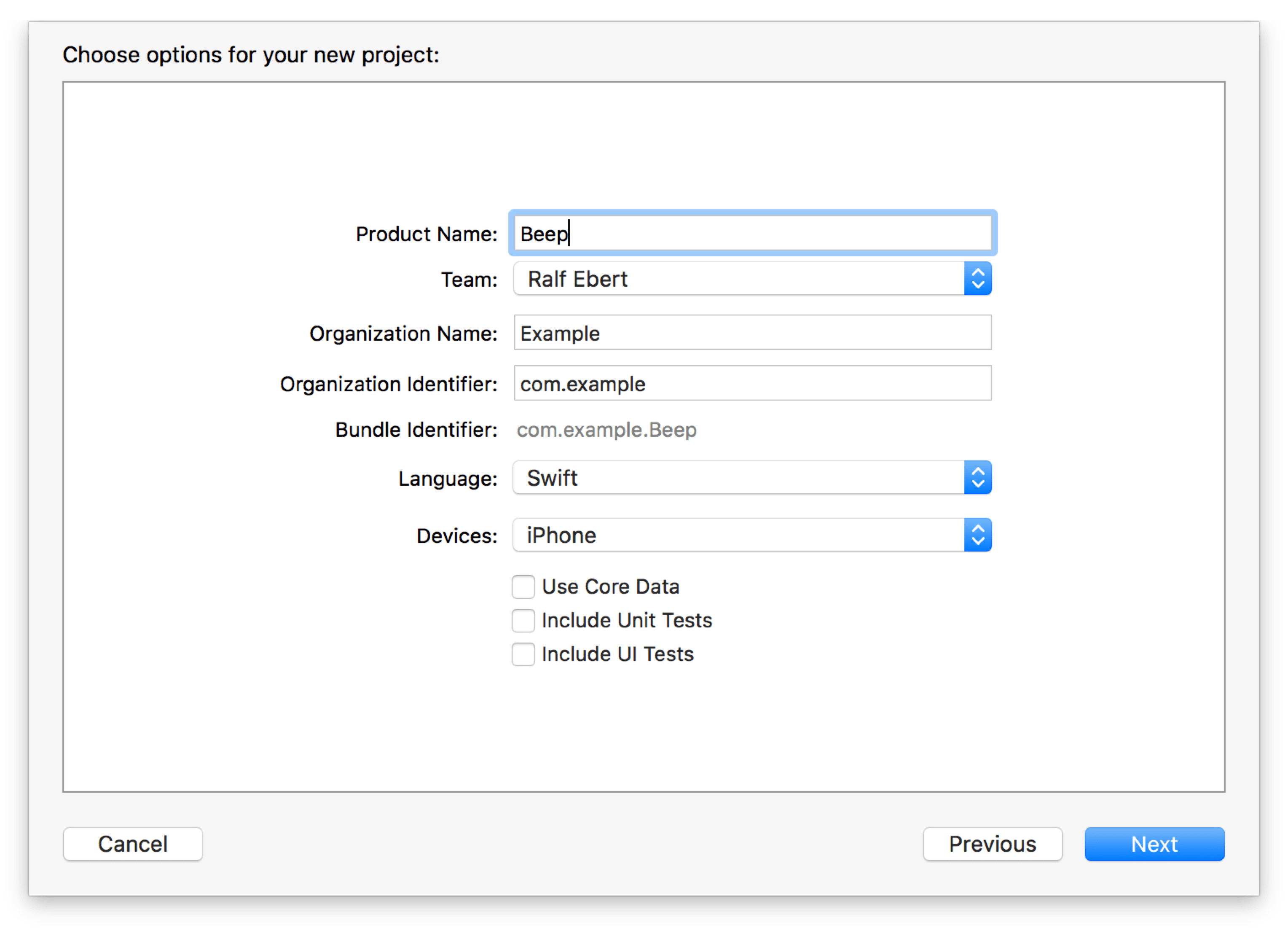The height and width of the screenshot is (931, 1288).
Task: Expand the Devices dropdown set to iPhone
Action: pos(738,535)
